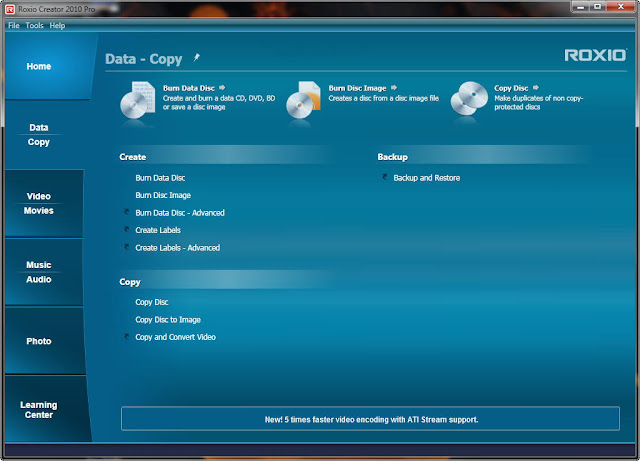Click shortcut icon beside Create Labels
640x461 pixels.
127,229
